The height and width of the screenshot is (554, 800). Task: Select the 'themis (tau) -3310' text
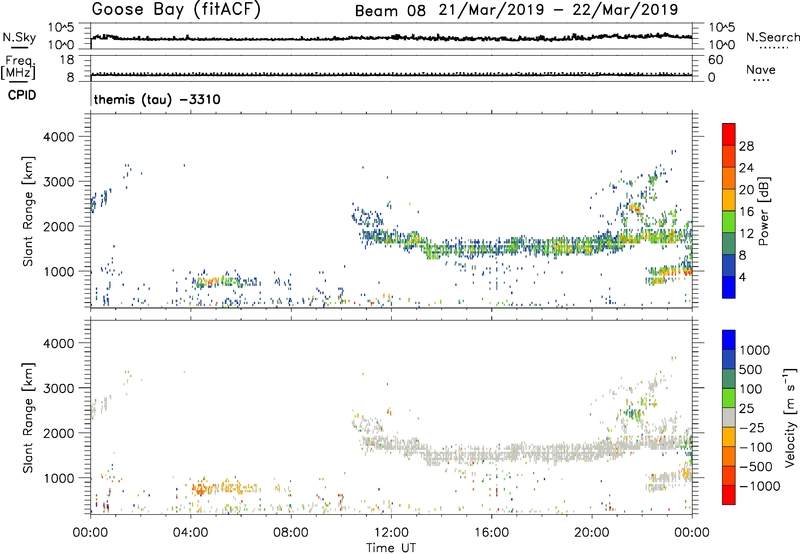coord(157,99)
